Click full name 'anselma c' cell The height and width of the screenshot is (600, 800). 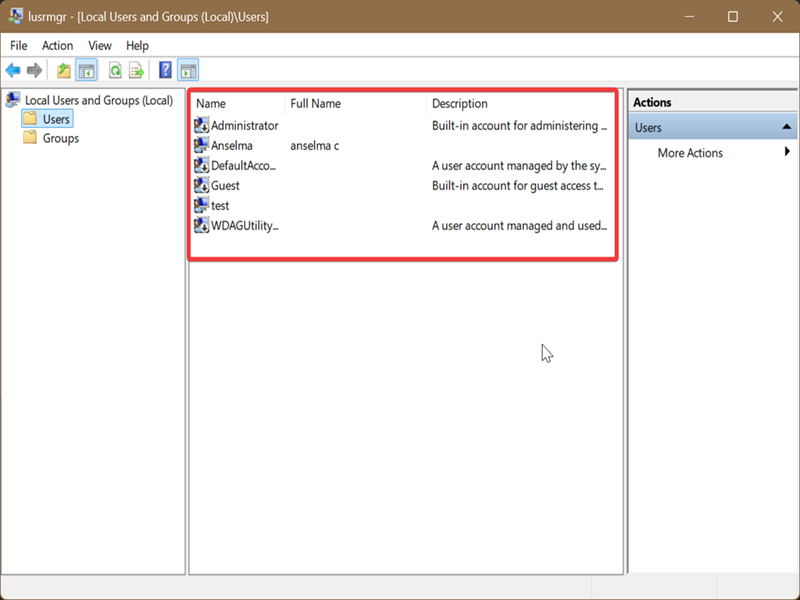click(314, 145)
